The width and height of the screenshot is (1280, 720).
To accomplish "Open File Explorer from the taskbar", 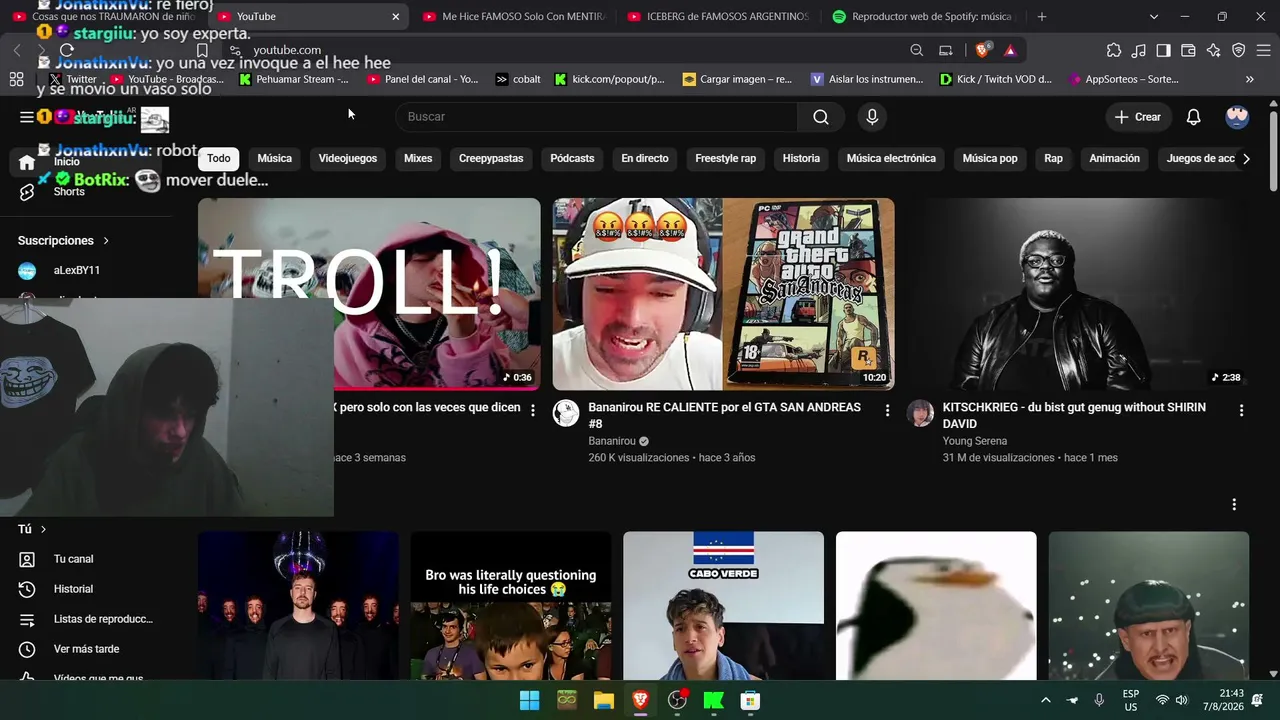I will pos(604,700).
